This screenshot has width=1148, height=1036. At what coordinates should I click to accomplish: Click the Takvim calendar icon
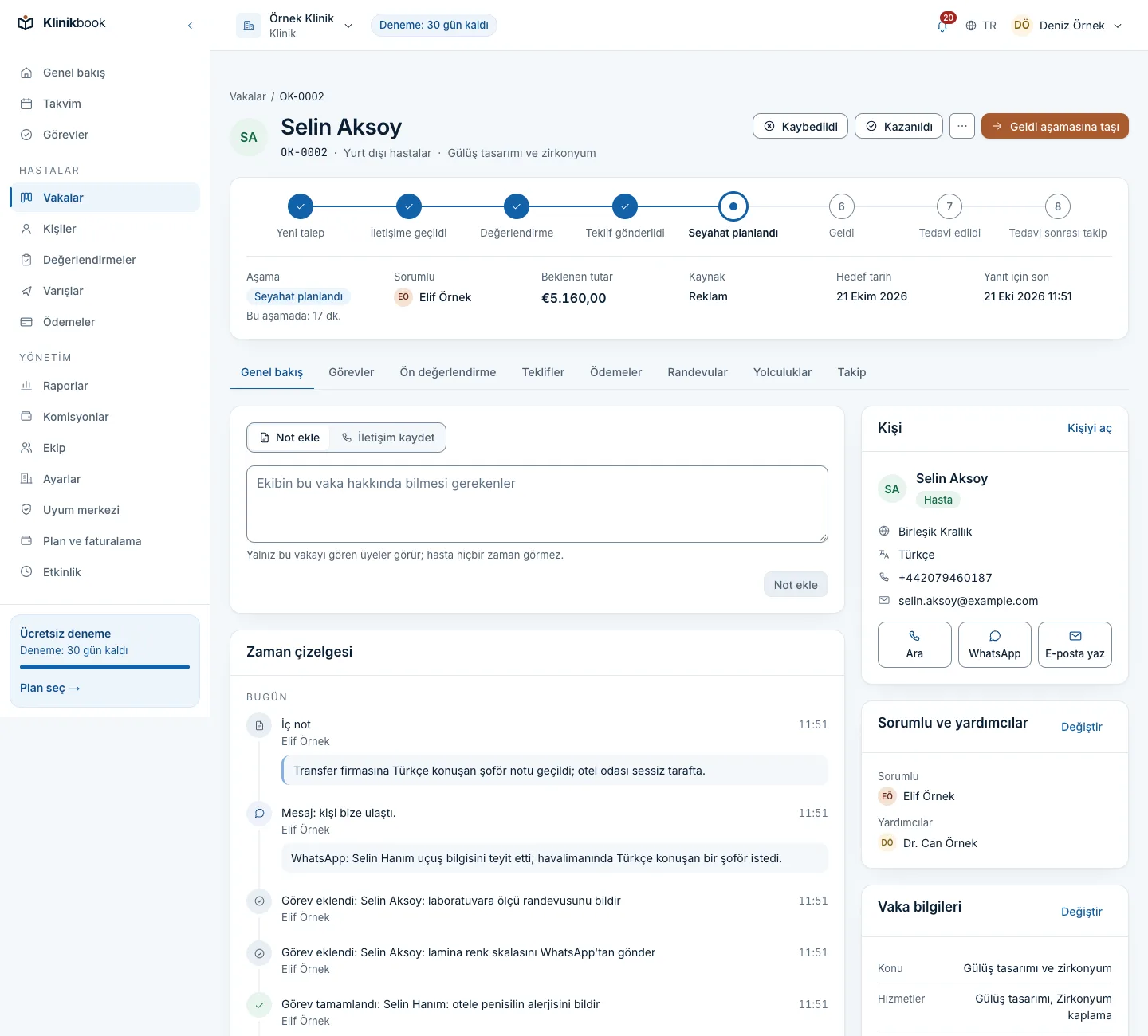click(x=26, y=104)
